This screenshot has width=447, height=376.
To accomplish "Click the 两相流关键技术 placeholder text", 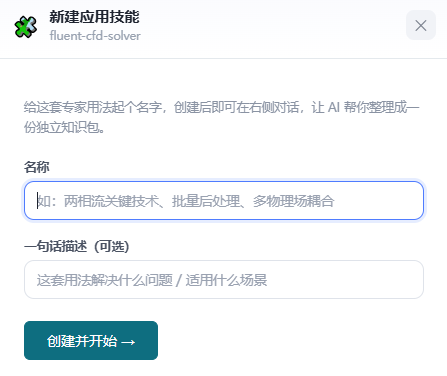I will (x=112, y=201).
